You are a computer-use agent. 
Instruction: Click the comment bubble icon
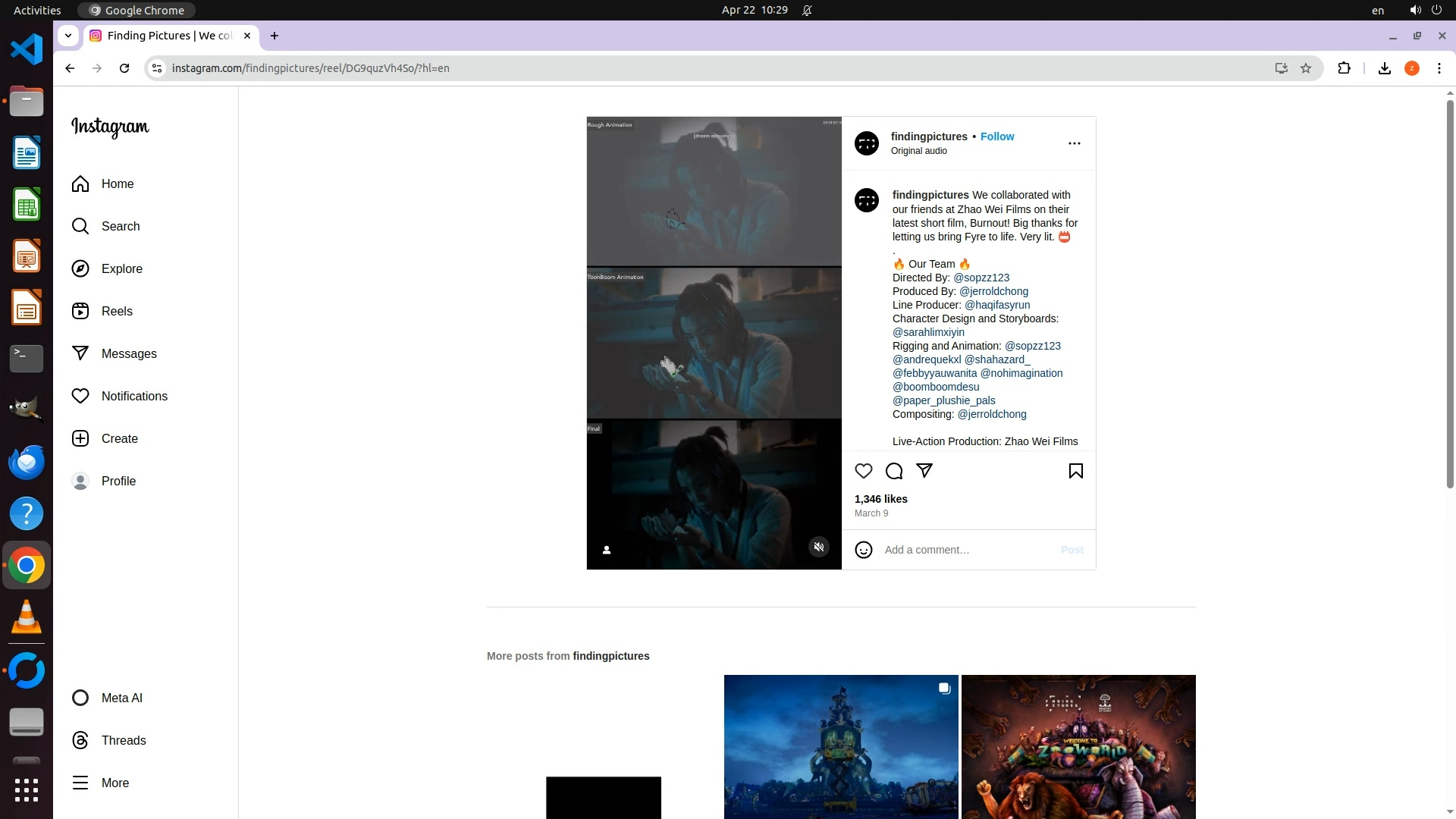coord(894,471)
